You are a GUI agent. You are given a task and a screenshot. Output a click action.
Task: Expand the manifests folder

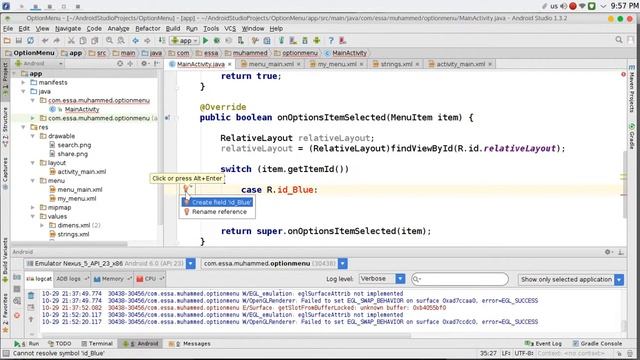pyautogui.click(x=23, y=82)
